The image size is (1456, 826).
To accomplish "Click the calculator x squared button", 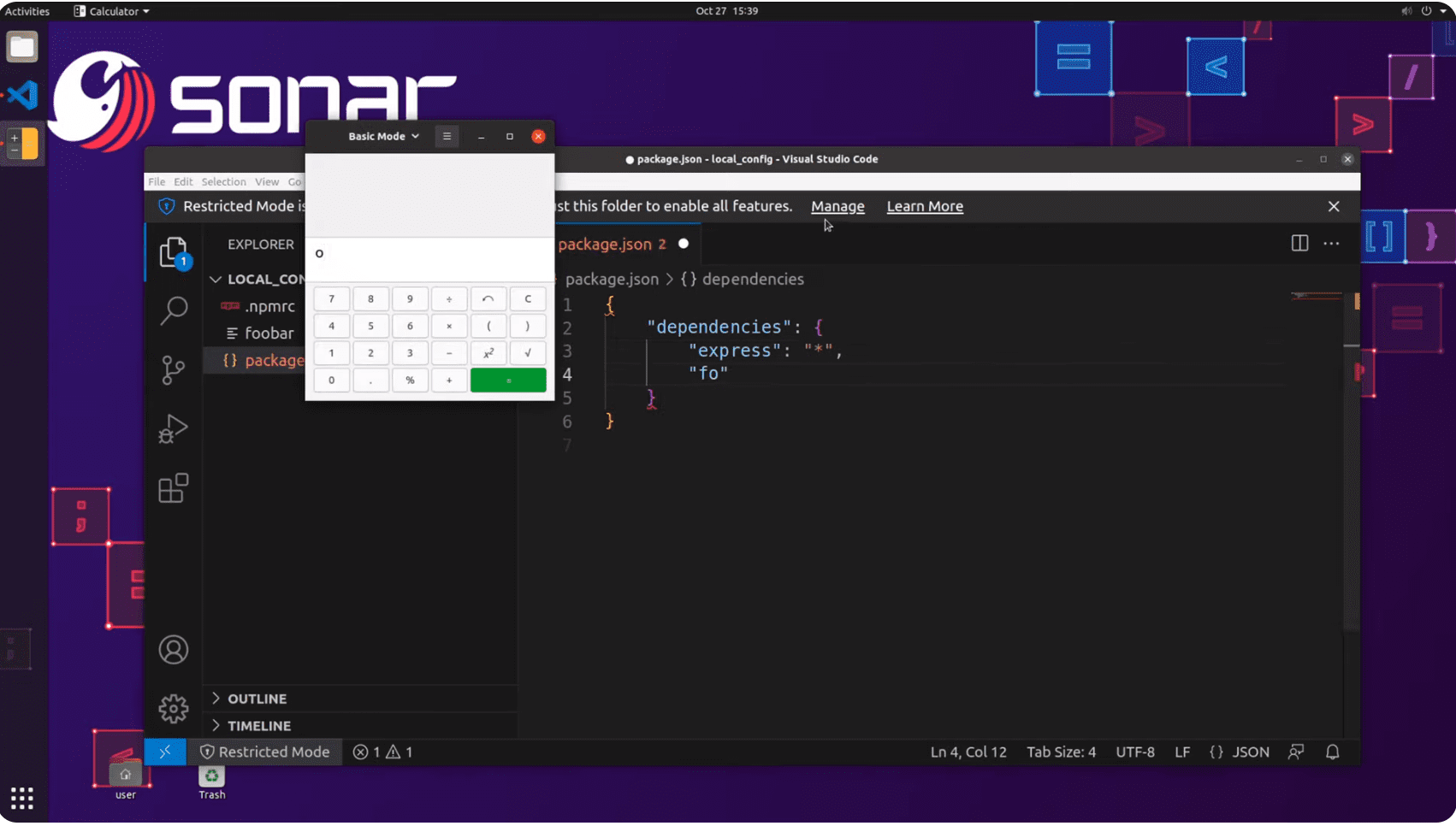I will point(488,352).
